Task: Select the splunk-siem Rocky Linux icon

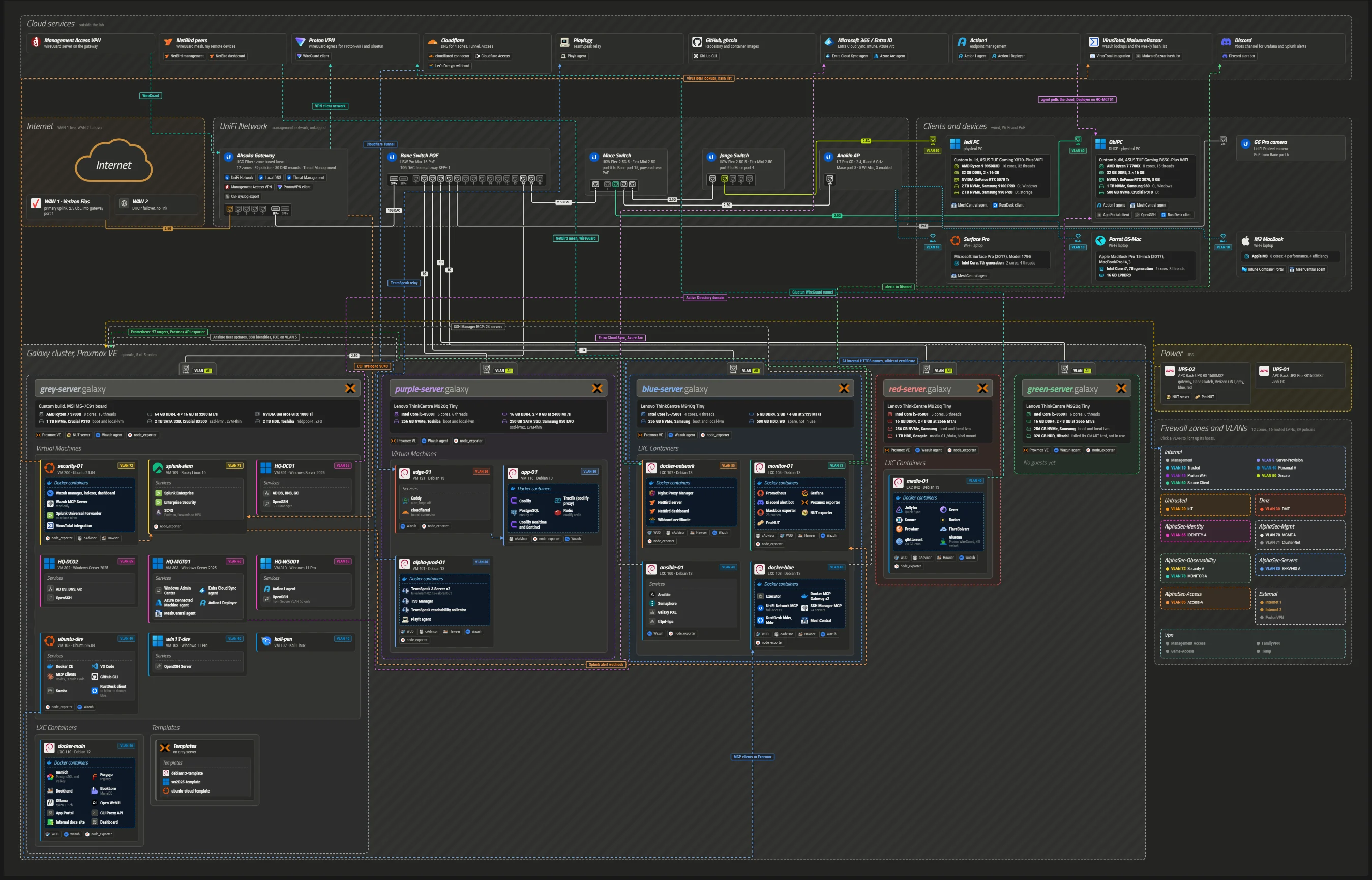Action: click(158, 468)
